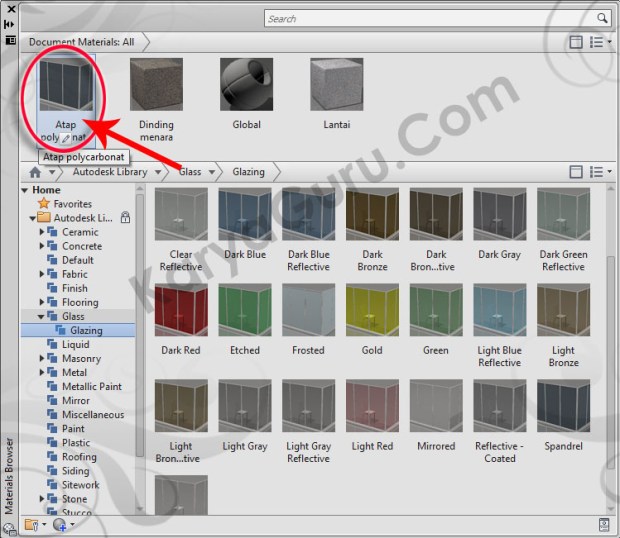Select the Global material sphere
Image resolution: width=620 pixels, height=538 pixels.
246,85
